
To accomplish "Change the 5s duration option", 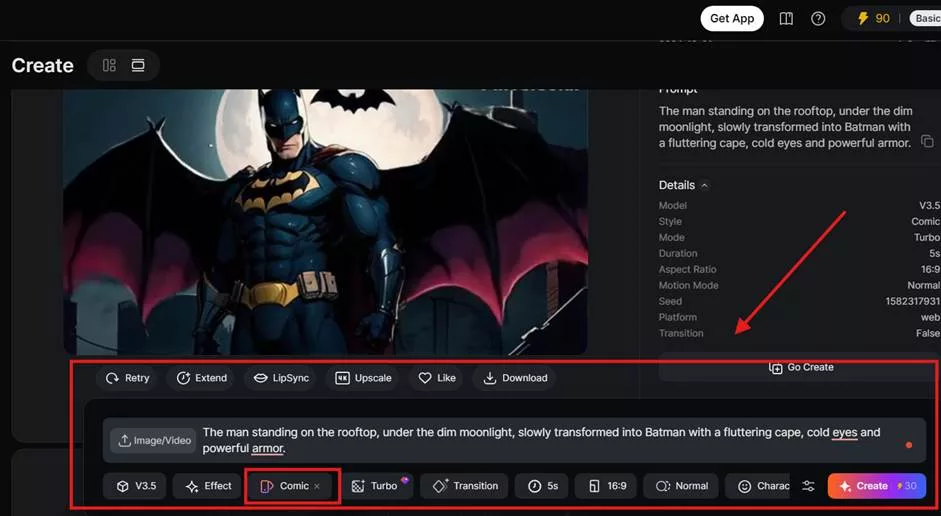I will click(x=543, y=486).
